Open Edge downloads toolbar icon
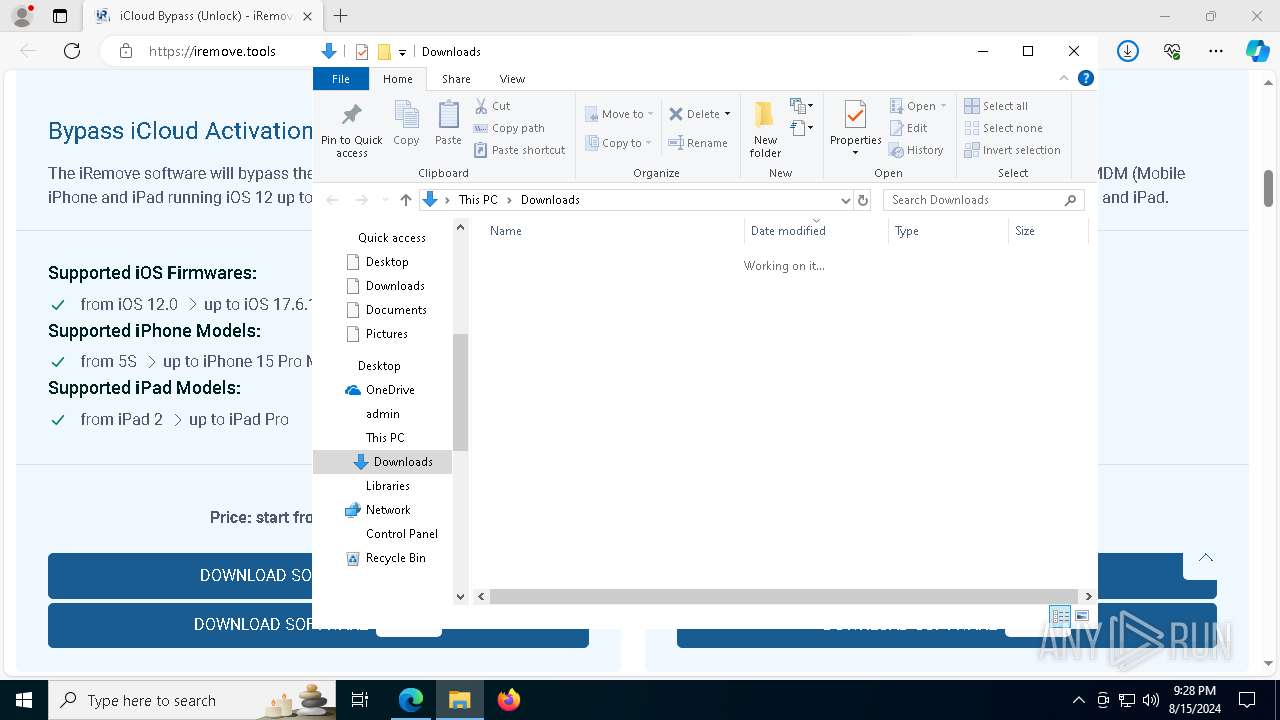This screenshot has height=720, width=1280. [x=1128, y=51]
